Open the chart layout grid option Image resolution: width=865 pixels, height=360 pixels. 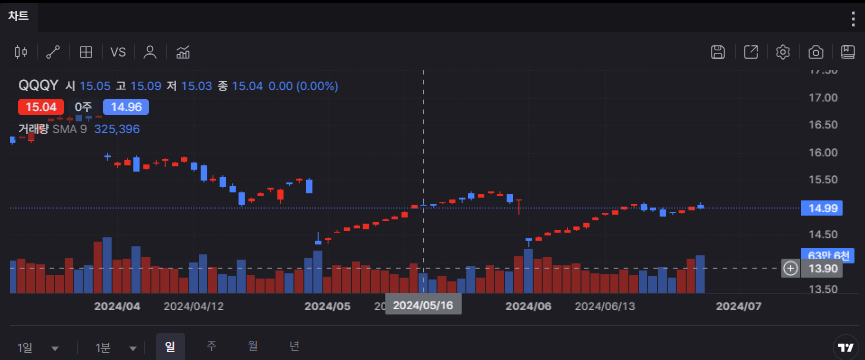86,52
